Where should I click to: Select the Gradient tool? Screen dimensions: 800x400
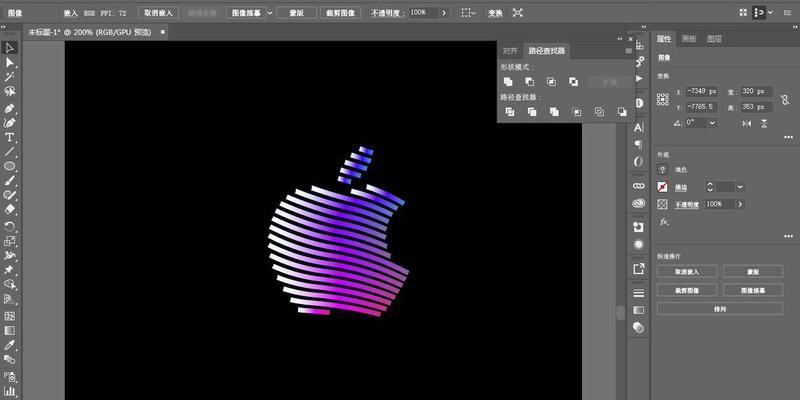coord(9,331)
